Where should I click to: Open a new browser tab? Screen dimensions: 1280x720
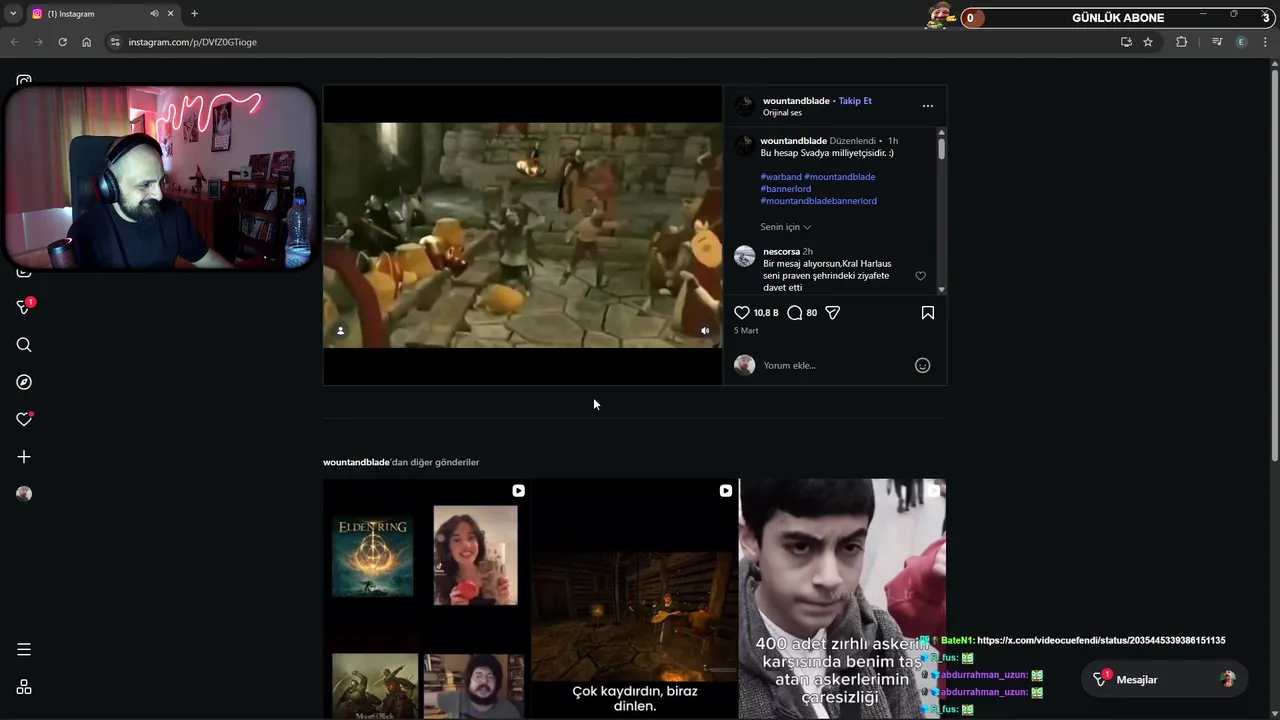click(x=194, y=14)
